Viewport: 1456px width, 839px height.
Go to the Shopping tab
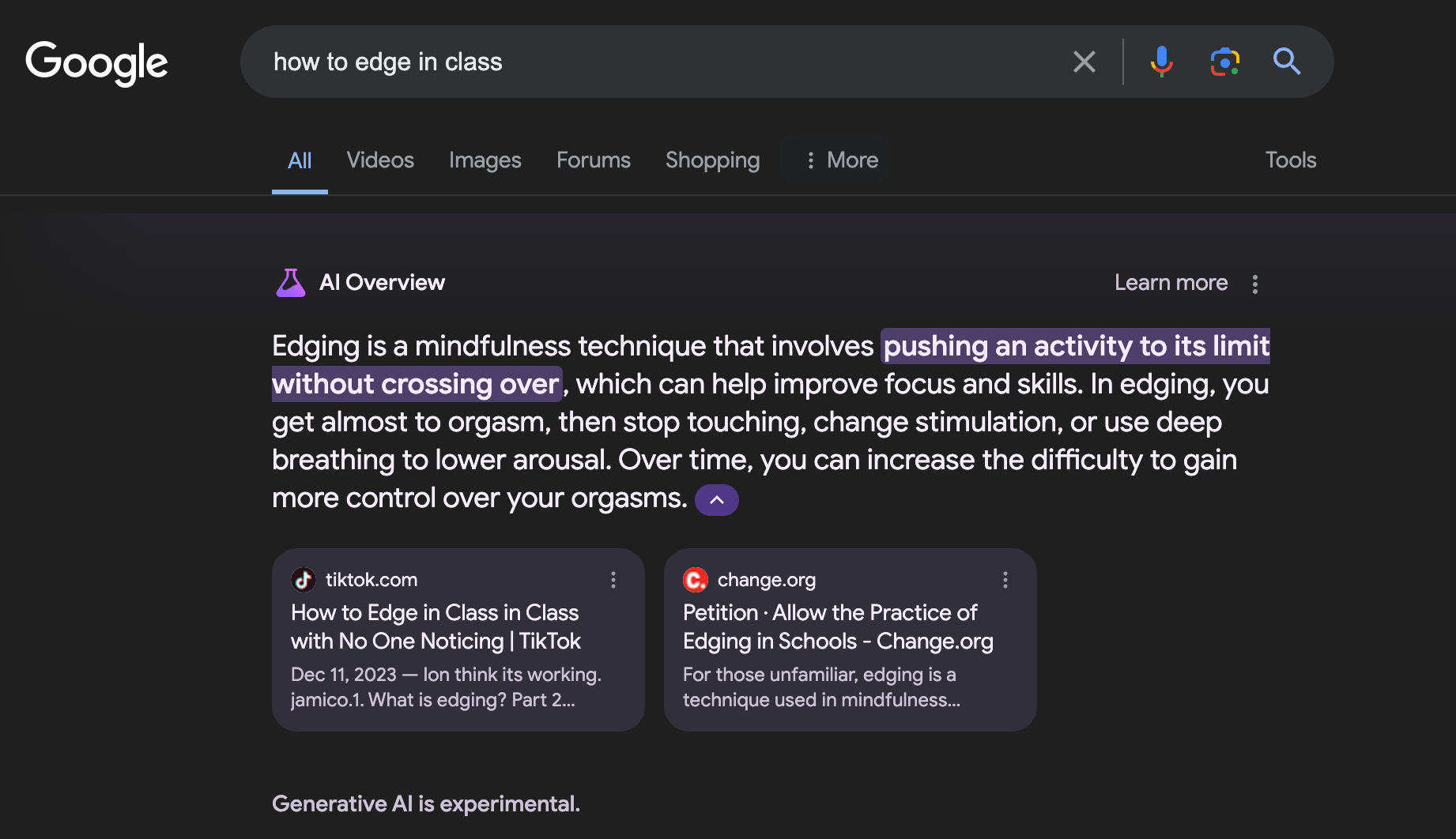pos(712,160)
